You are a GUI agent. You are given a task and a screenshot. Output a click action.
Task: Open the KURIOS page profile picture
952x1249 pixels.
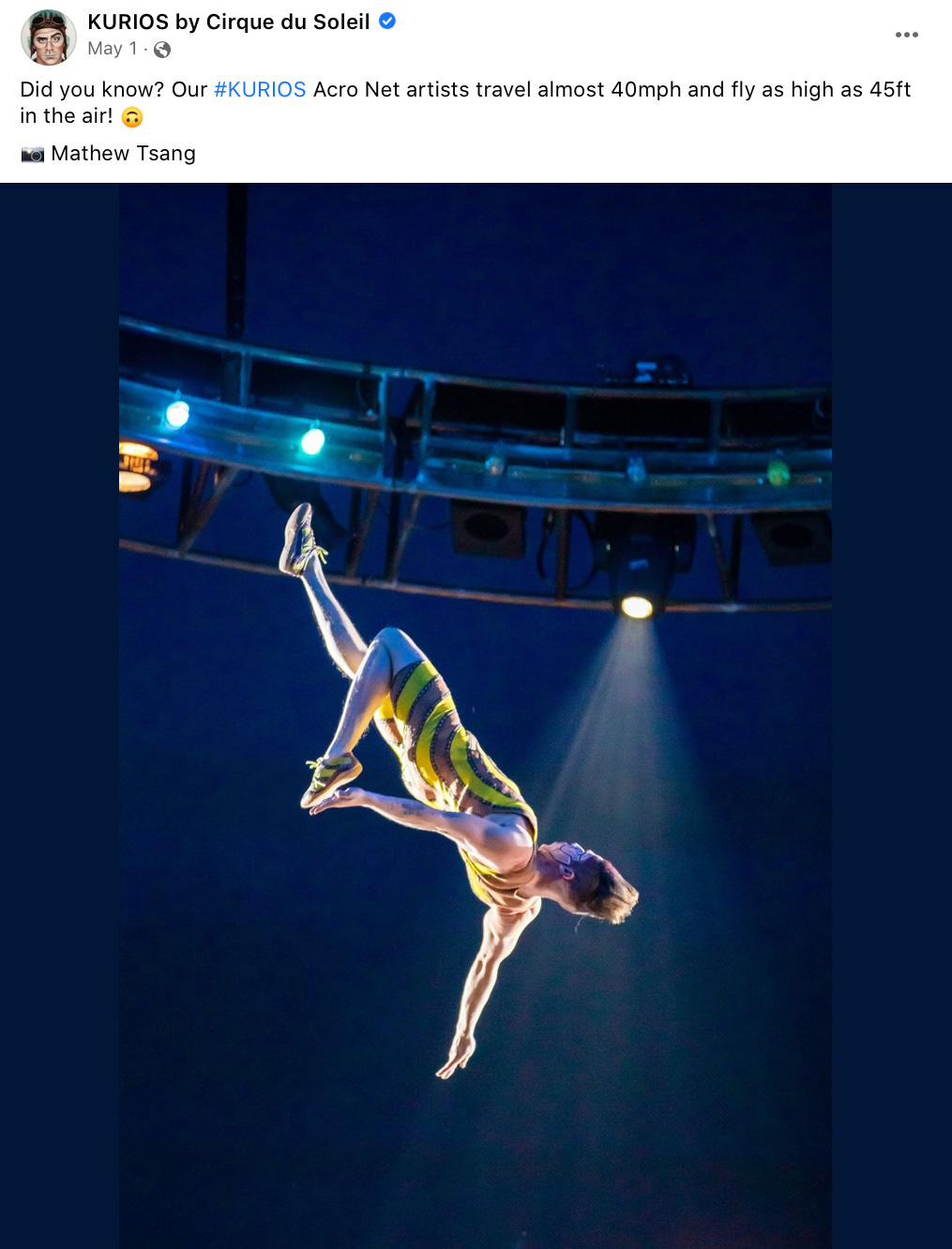click(x=49, y=38)
